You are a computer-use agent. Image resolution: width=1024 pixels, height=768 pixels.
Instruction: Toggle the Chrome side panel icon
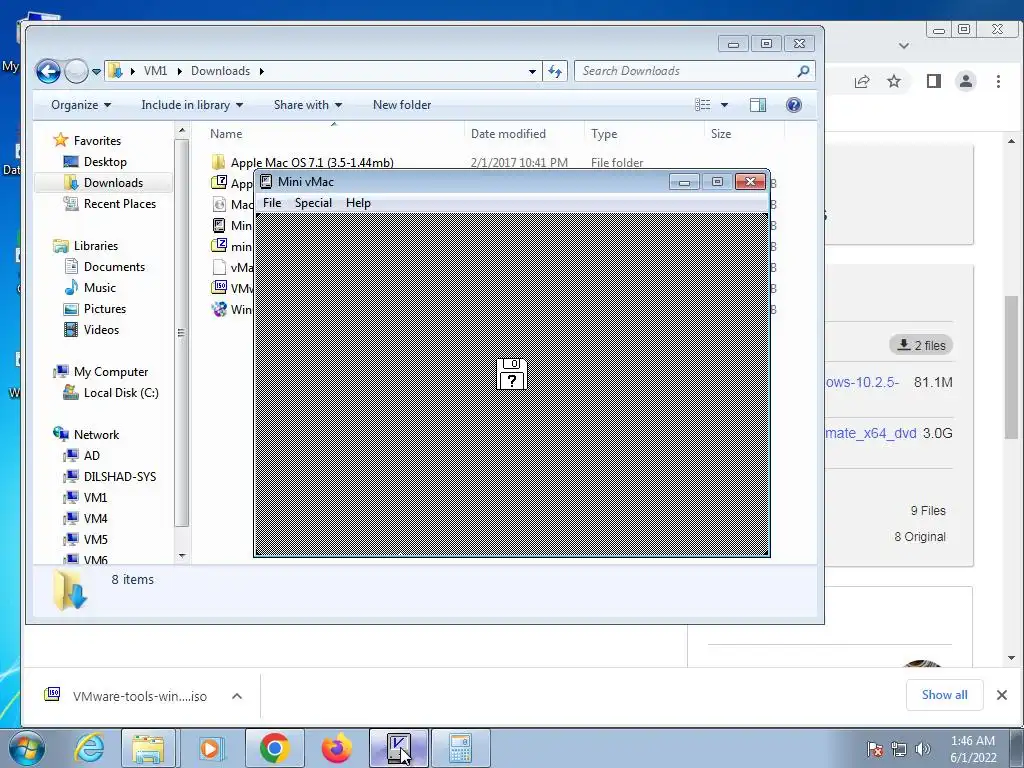[934, 82]
